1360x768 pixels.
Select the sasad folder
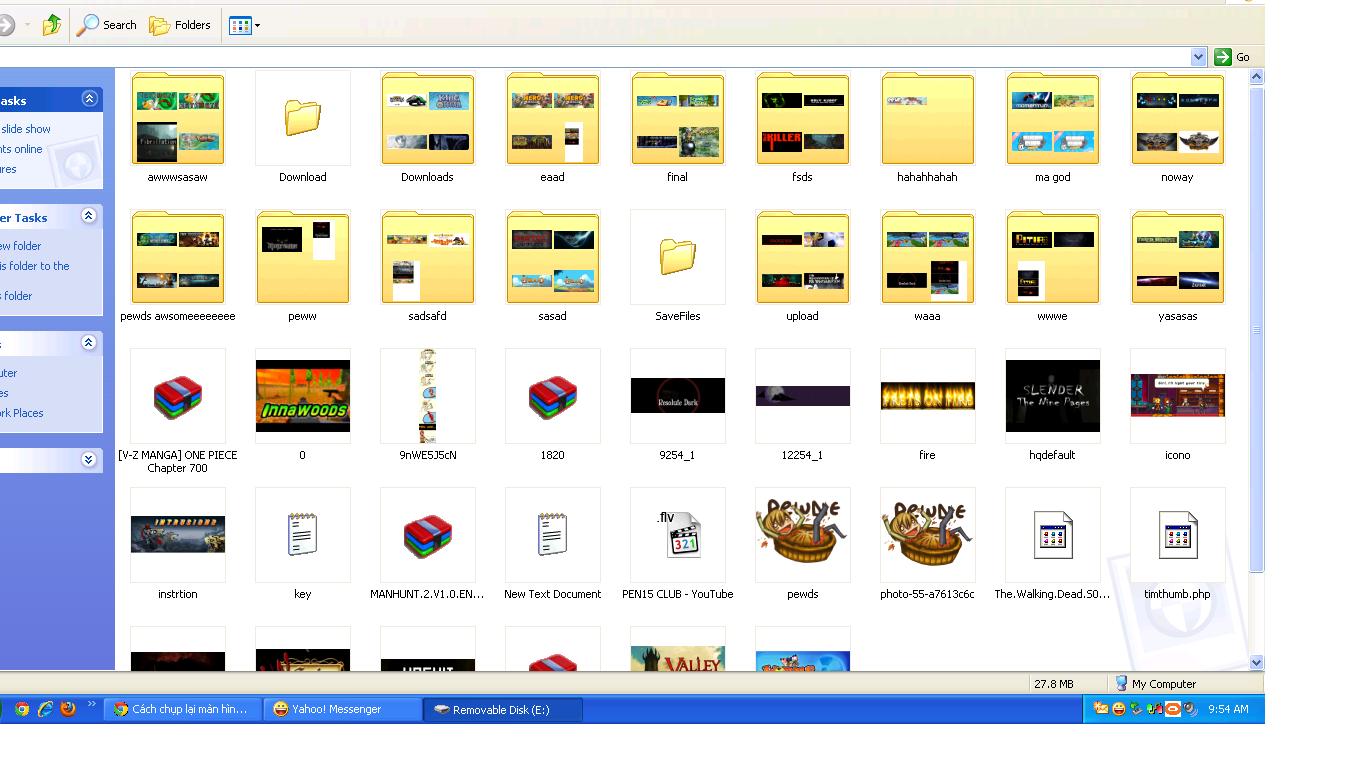pos(553,267)
